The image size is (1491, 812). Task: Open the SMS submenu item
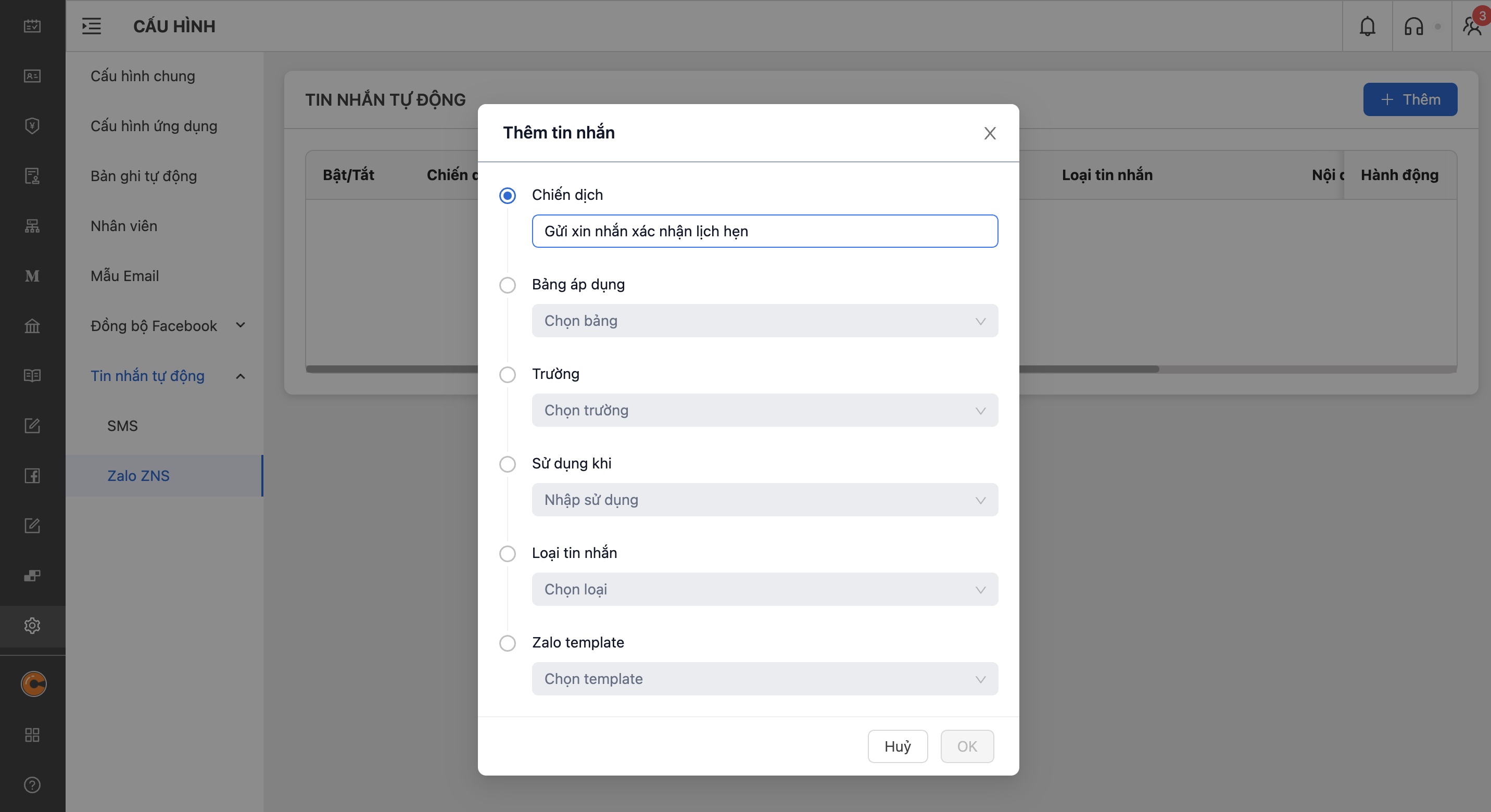[x=123, y=426]
